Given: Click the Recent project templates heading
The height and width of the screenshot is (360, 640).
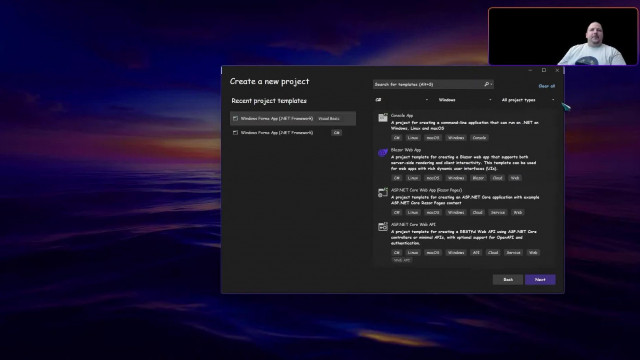Looking at the screenshot, I should click(269, 101).
